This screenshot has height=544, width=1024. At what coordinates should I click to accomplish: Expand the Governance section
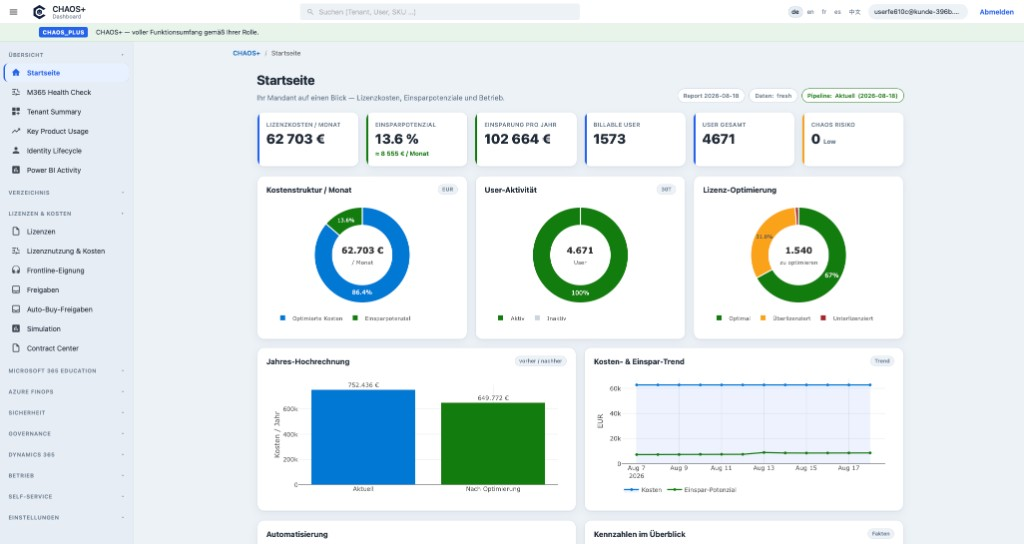pyautogui.click(x=65, y=434)
